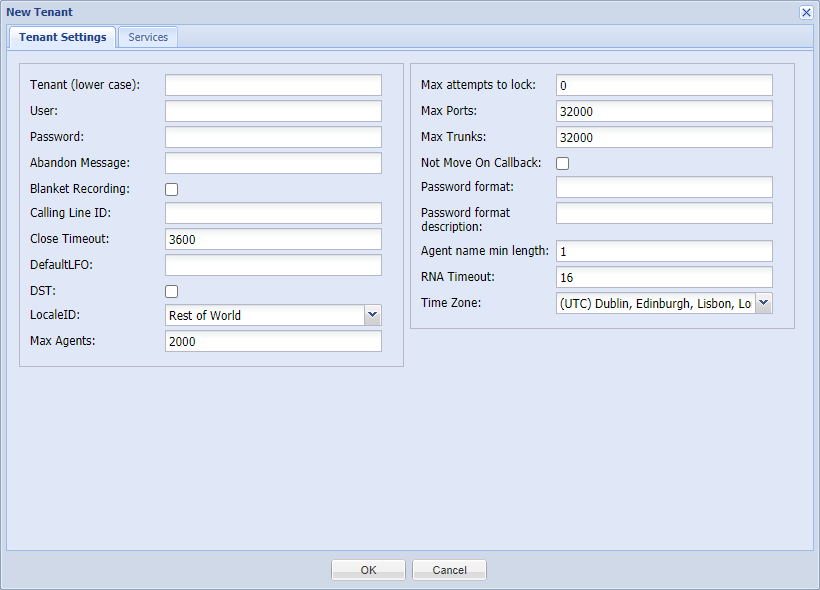Check the Not Move On Callback box
This screenshot has height=590, width=820.
pyautogui.click(x=563, y=163)
